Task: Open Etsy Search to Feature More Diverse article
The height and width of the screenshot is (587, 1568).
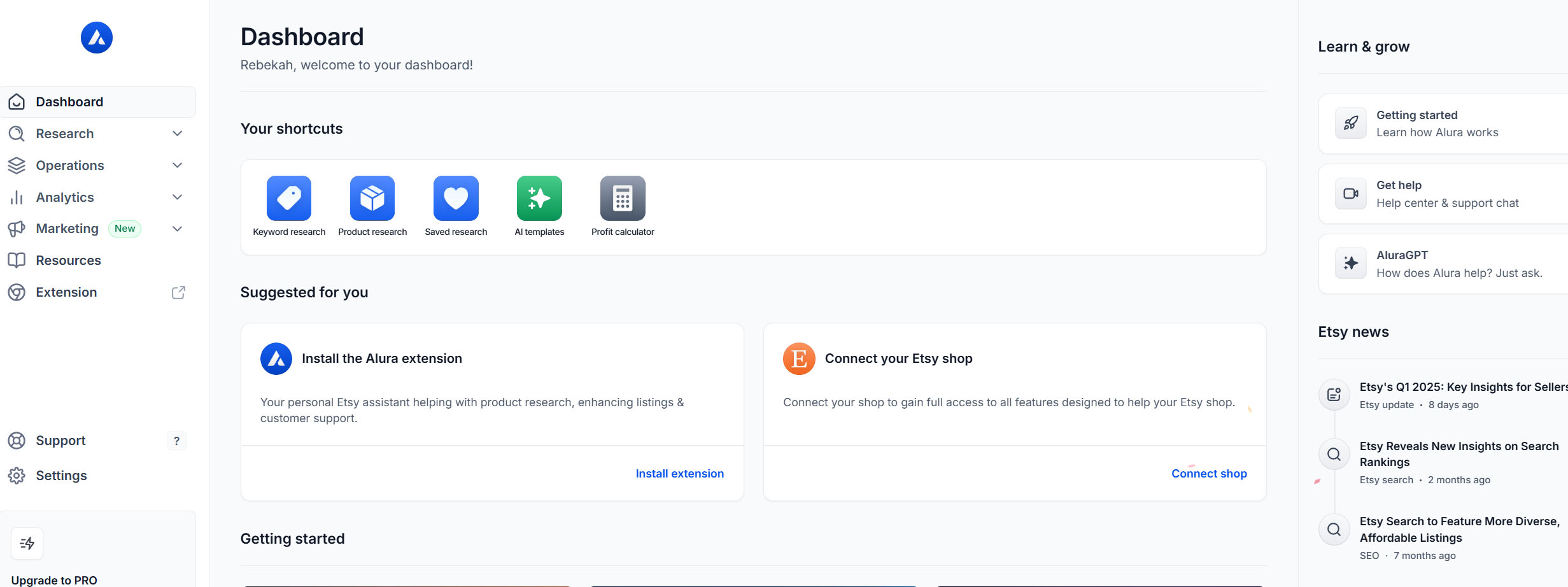Action: [x=1460, y=530]
